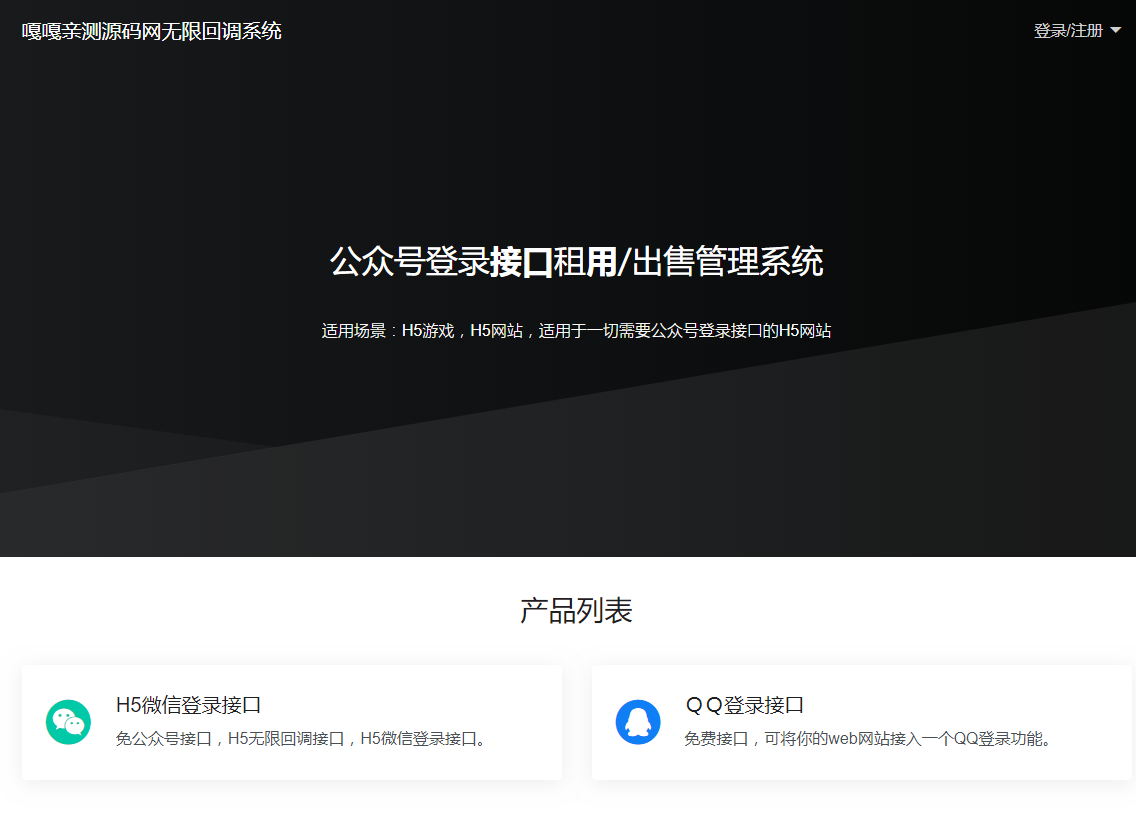Click the 产品列表 section heading

(x=576, y=611)
